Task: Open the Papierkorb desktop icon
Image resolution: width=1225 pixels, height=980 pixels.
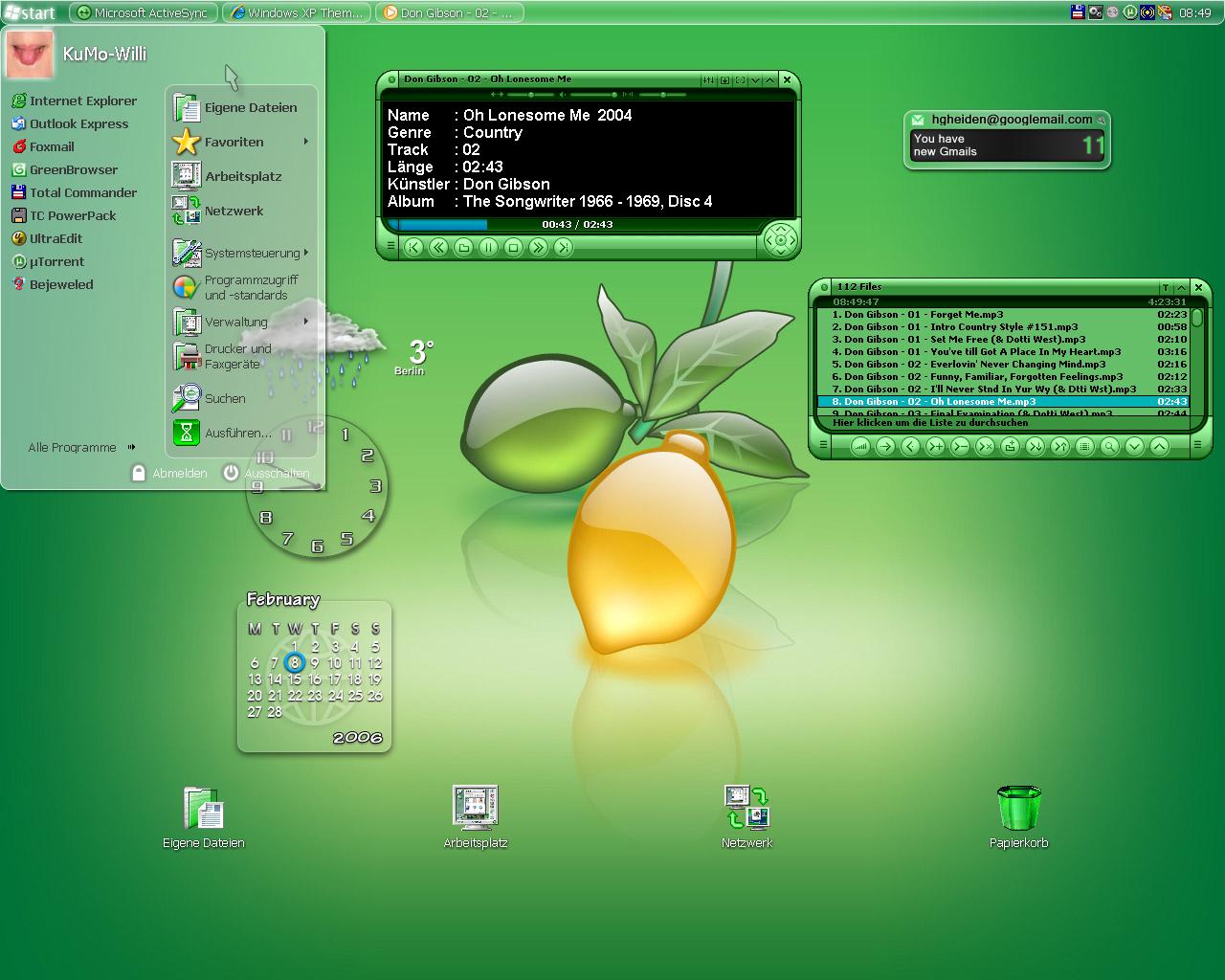Action: point(1018,816)
